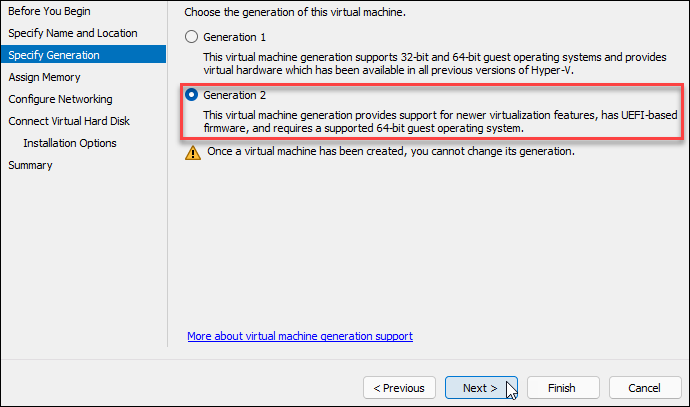690x407 pixels.
Task: Select the Generation 2 radio button
Action: [x=192, y=95]
